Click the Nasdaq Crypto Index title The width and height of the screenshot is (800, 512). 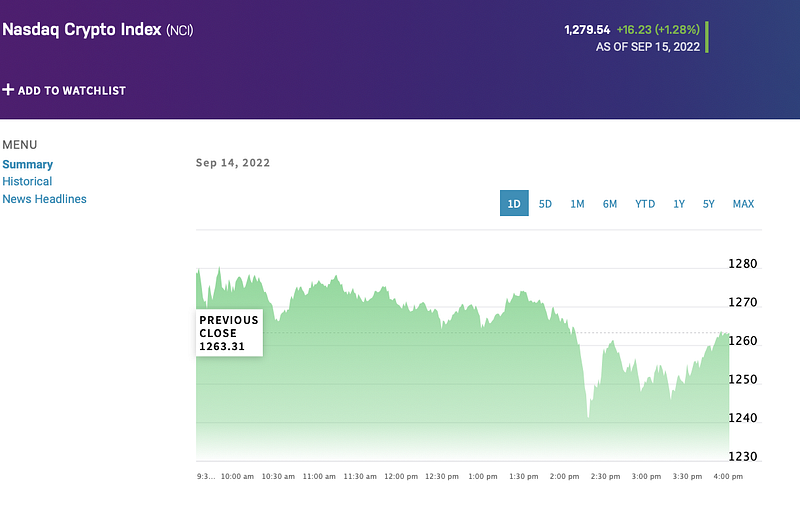(81, 30)
